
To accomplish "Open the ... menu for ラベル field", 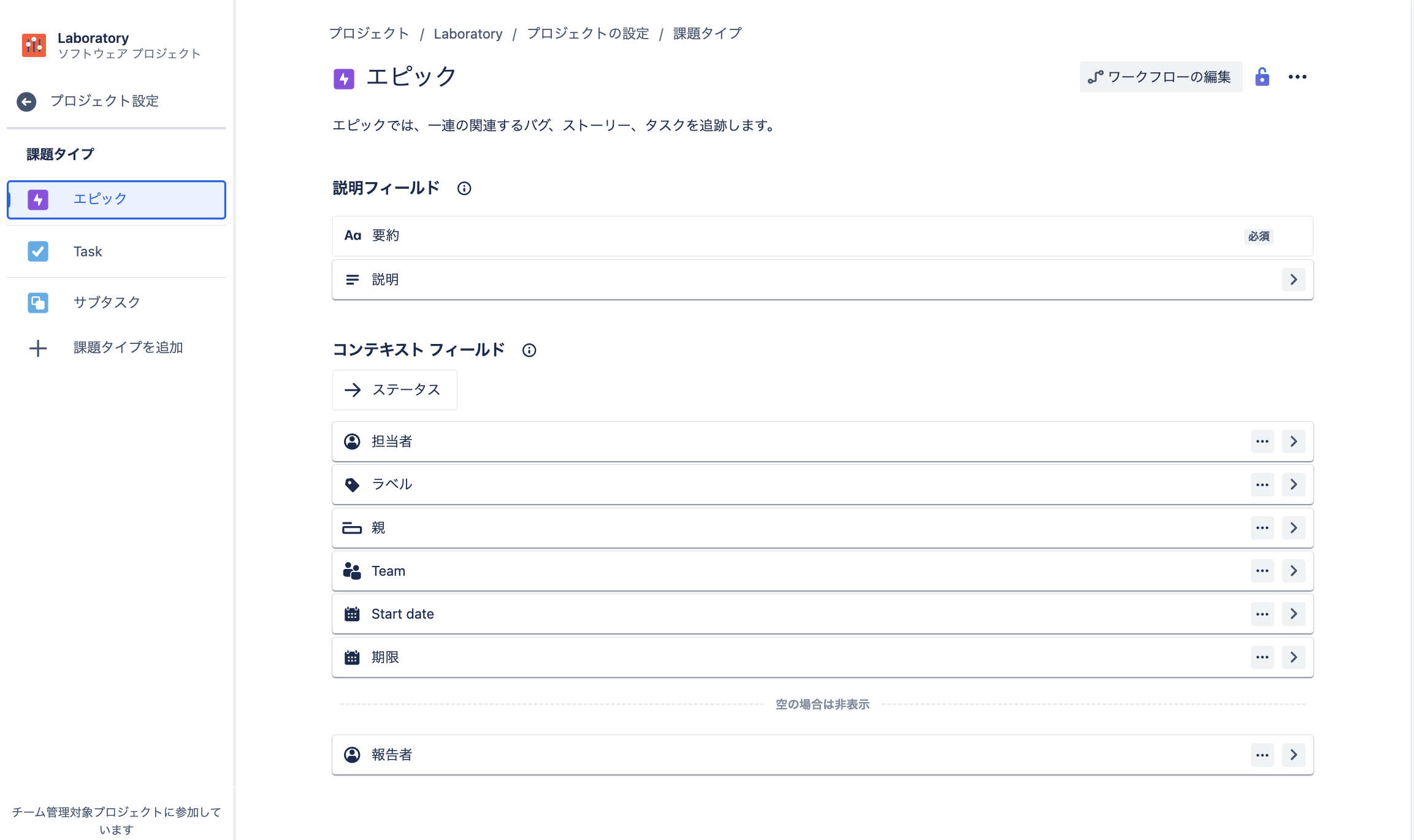I will pos(1262,484).
